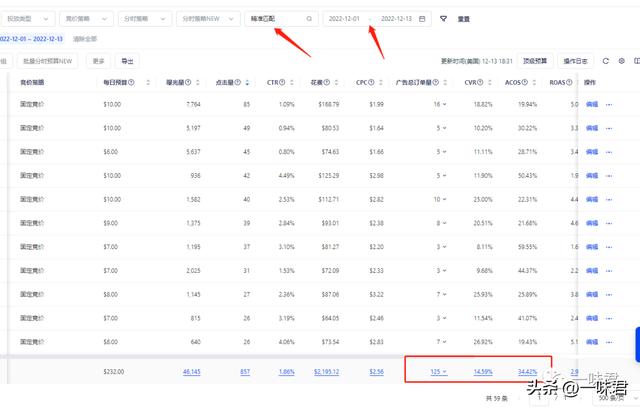Sort table by CPC column arrows
The height and width of the screenshot is (408, 640).
coord(380,82)
